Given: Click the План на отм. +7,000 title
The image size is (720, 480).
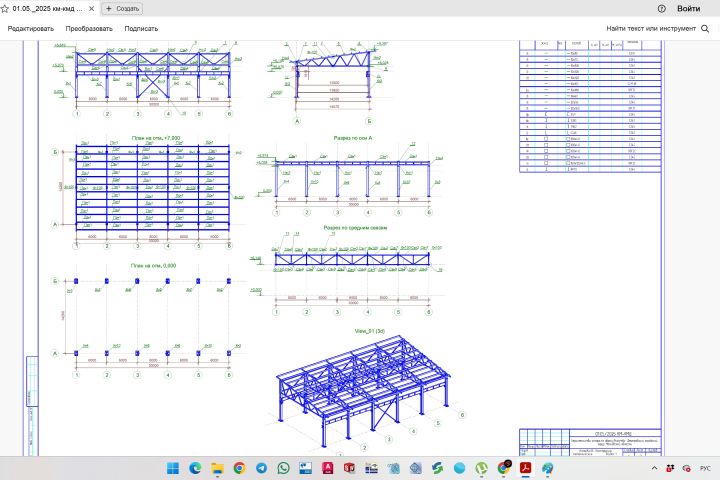Looking at the screenshot, I should (x=156, y=138).
